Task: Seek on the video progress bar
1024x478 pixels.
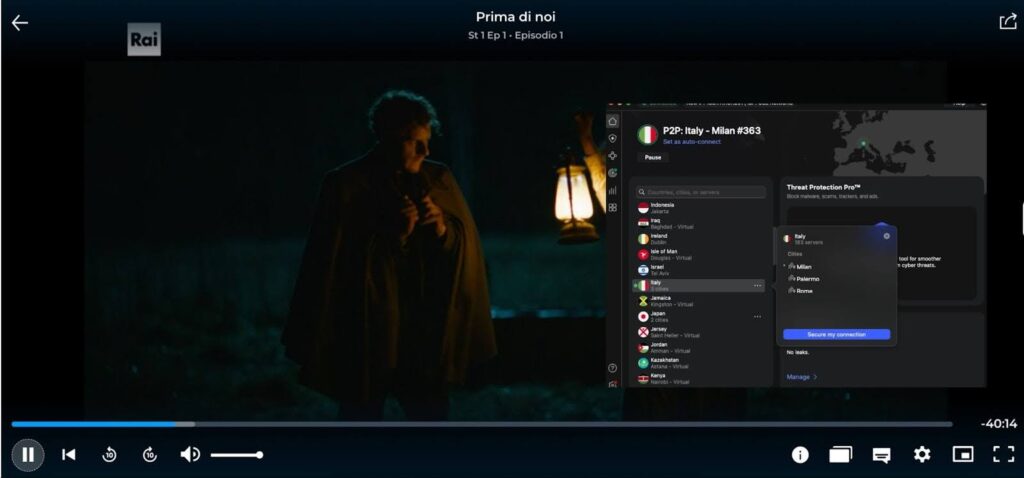Action: tap(481, 424)
